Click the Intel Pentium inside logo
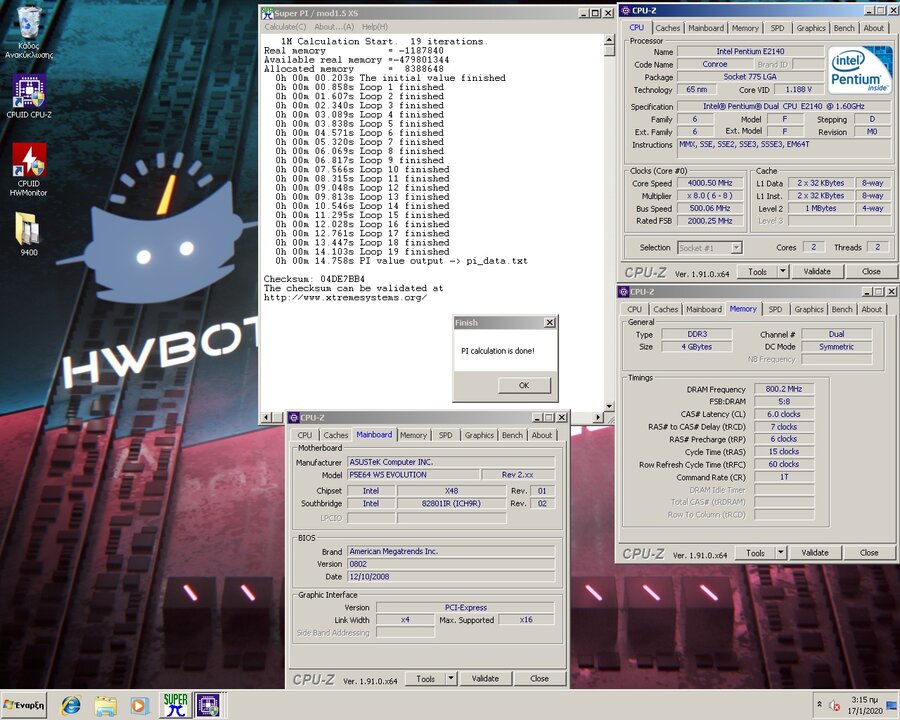 [859, 71]
